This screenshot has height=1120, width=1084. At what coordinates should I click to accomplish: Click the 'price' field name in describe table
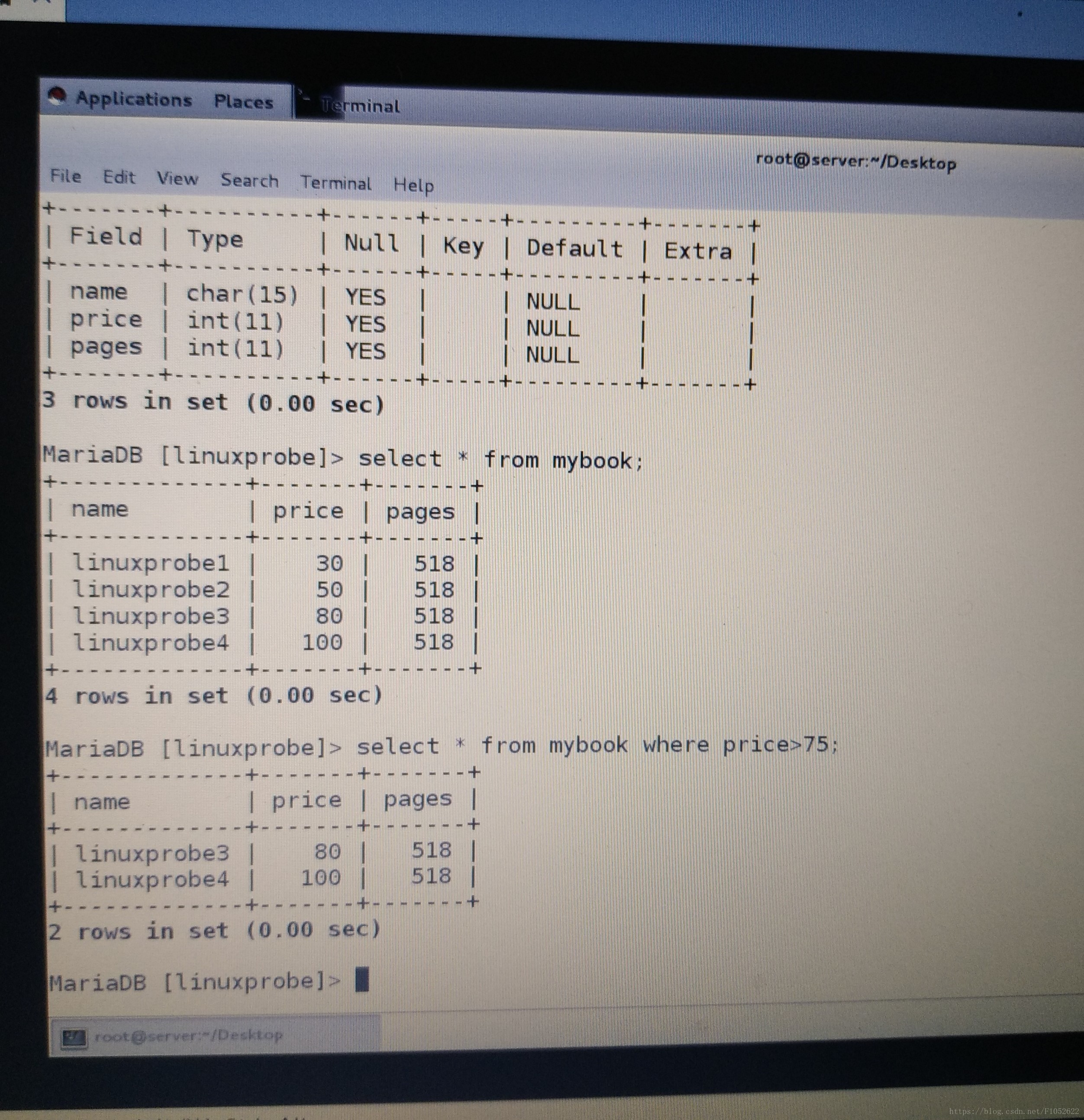pyautogui.click(x=106, y=320)
